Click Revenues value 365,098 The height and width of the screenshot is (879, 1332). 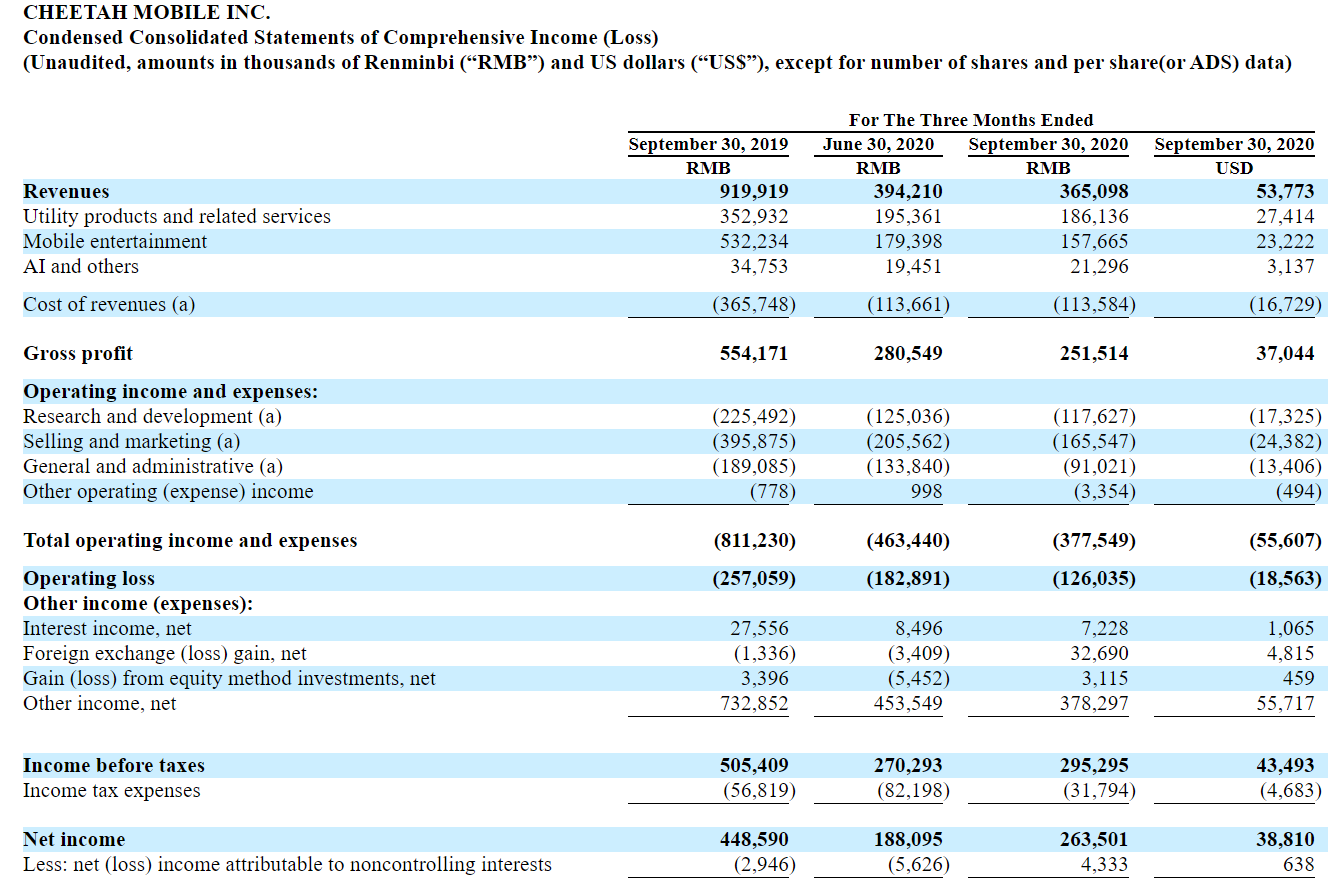pos(1094,191)
